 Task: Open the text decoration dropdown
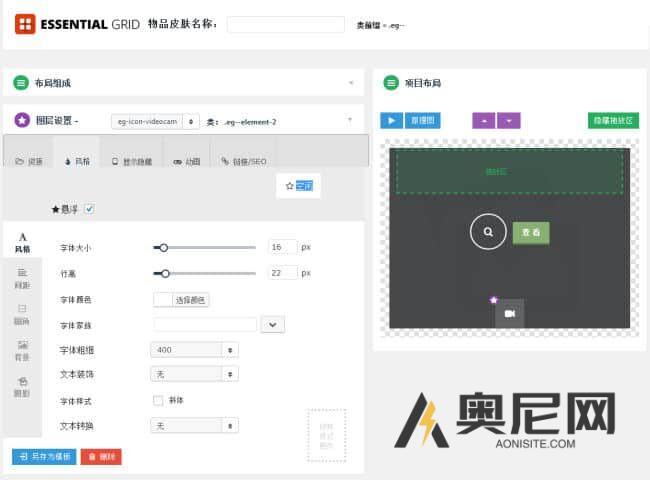click(x=194, y=374)
